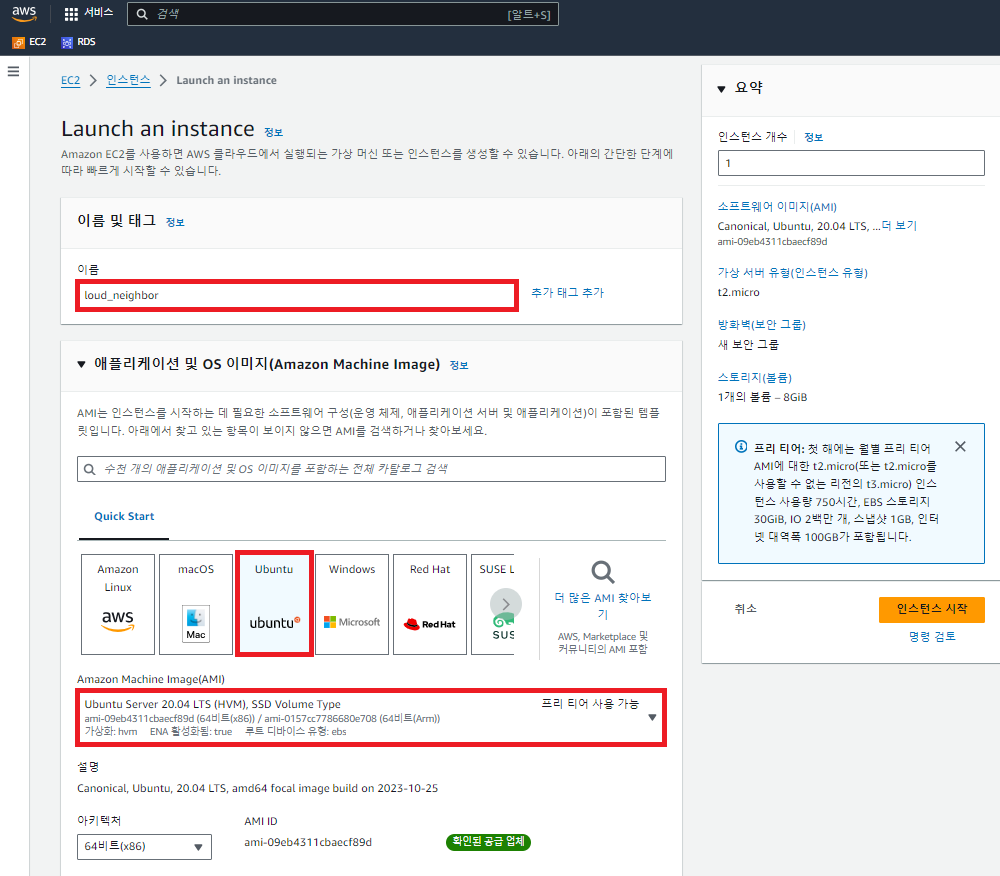The height and width of the screenshot is (876, 1000).
Task: Open 정보 link beside 인스턴스 개수
Action: pyautogui.click(x=813, y=137)
